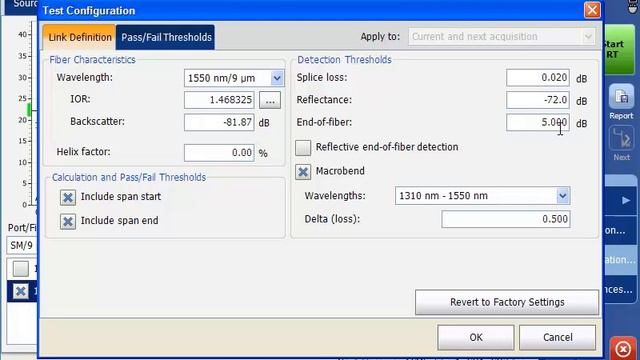The height and width of the screenshot is (360, 640).
Task: Confirm with the OK button
Action: [x=476, y=337]
